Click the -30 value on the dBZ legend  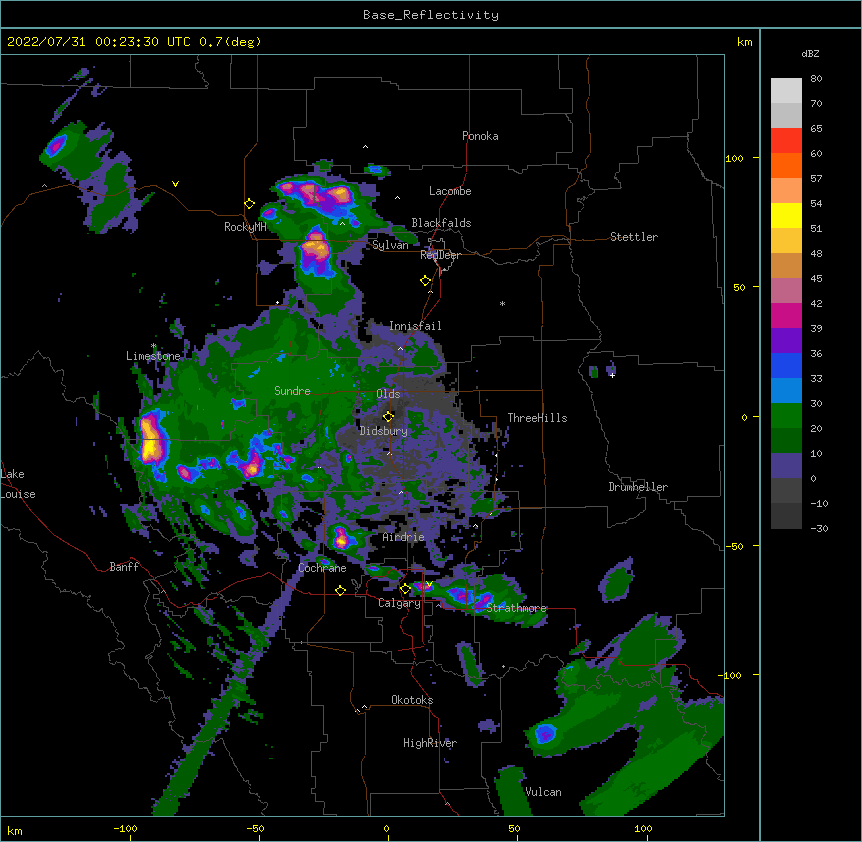(819, 528)
